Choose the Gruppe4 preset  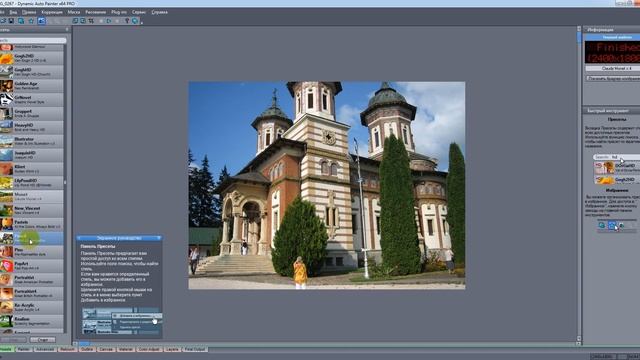click(32, 114)
